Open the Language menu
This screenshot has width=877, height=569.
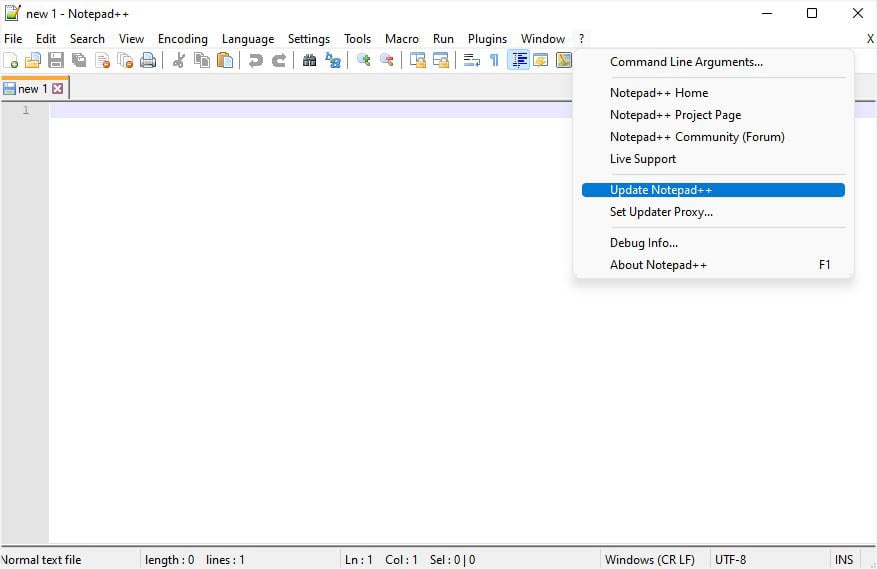pyautogui.click(x=248, y=39)
